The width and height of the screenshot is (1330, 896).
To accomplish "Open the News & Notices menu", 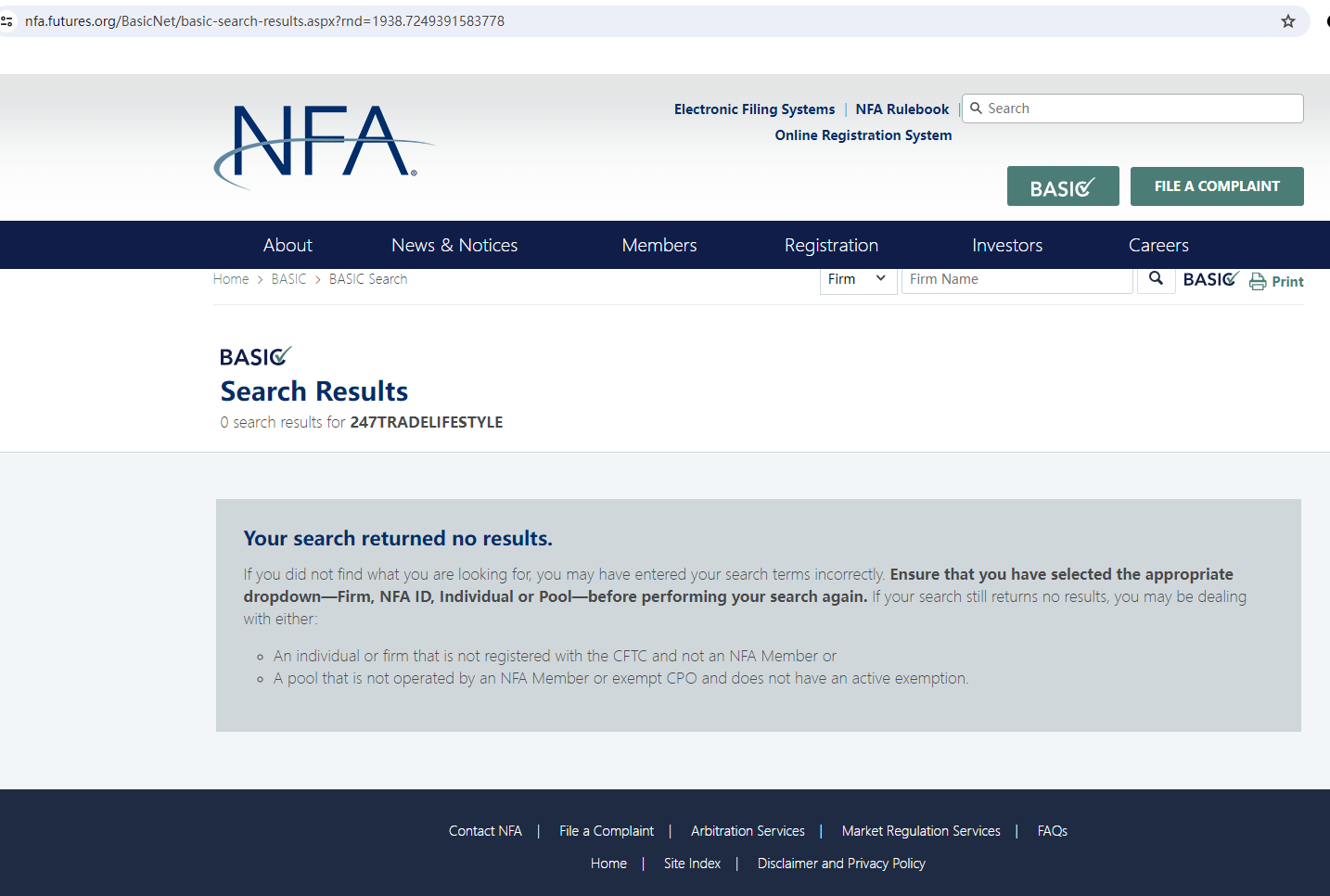I will [x=454, y=245].
